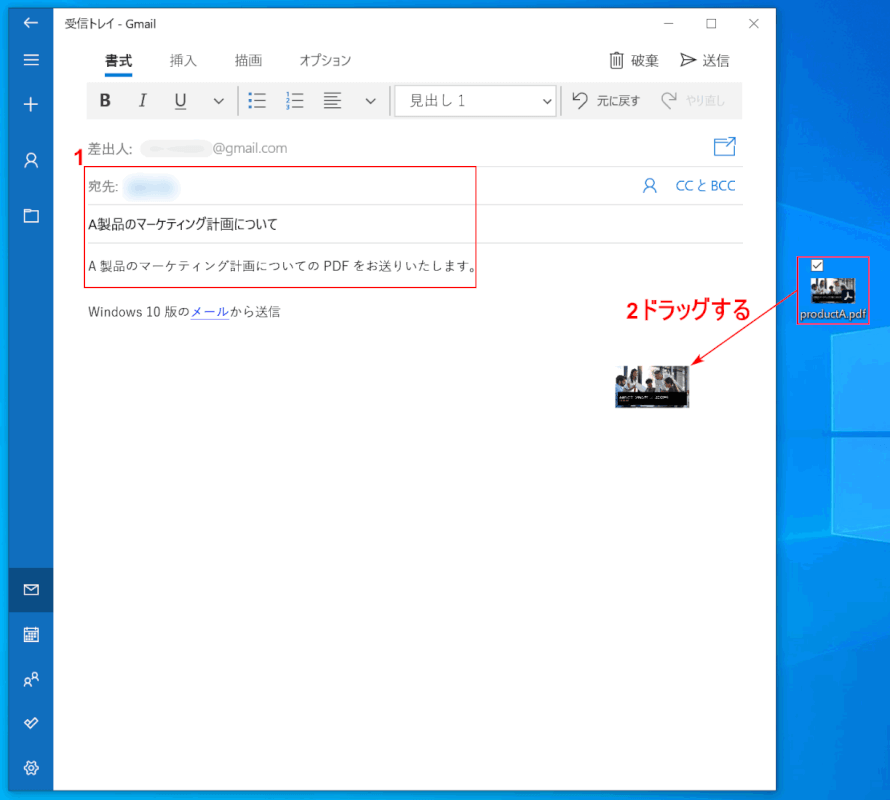Expand the font formatting options chevron
This screenshot has height=800, width=890.
[x=218, y=100]
